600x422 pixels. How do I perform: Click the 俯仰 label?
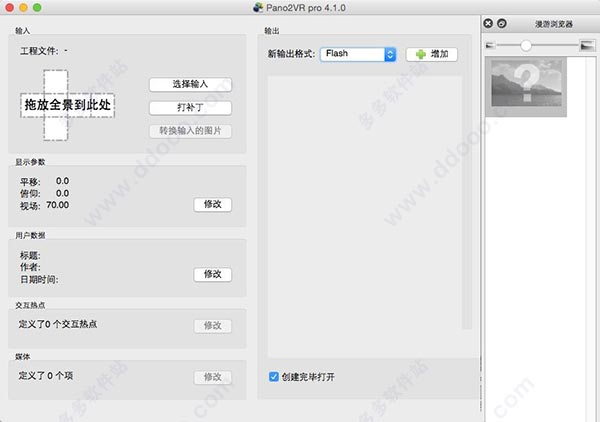30,194
